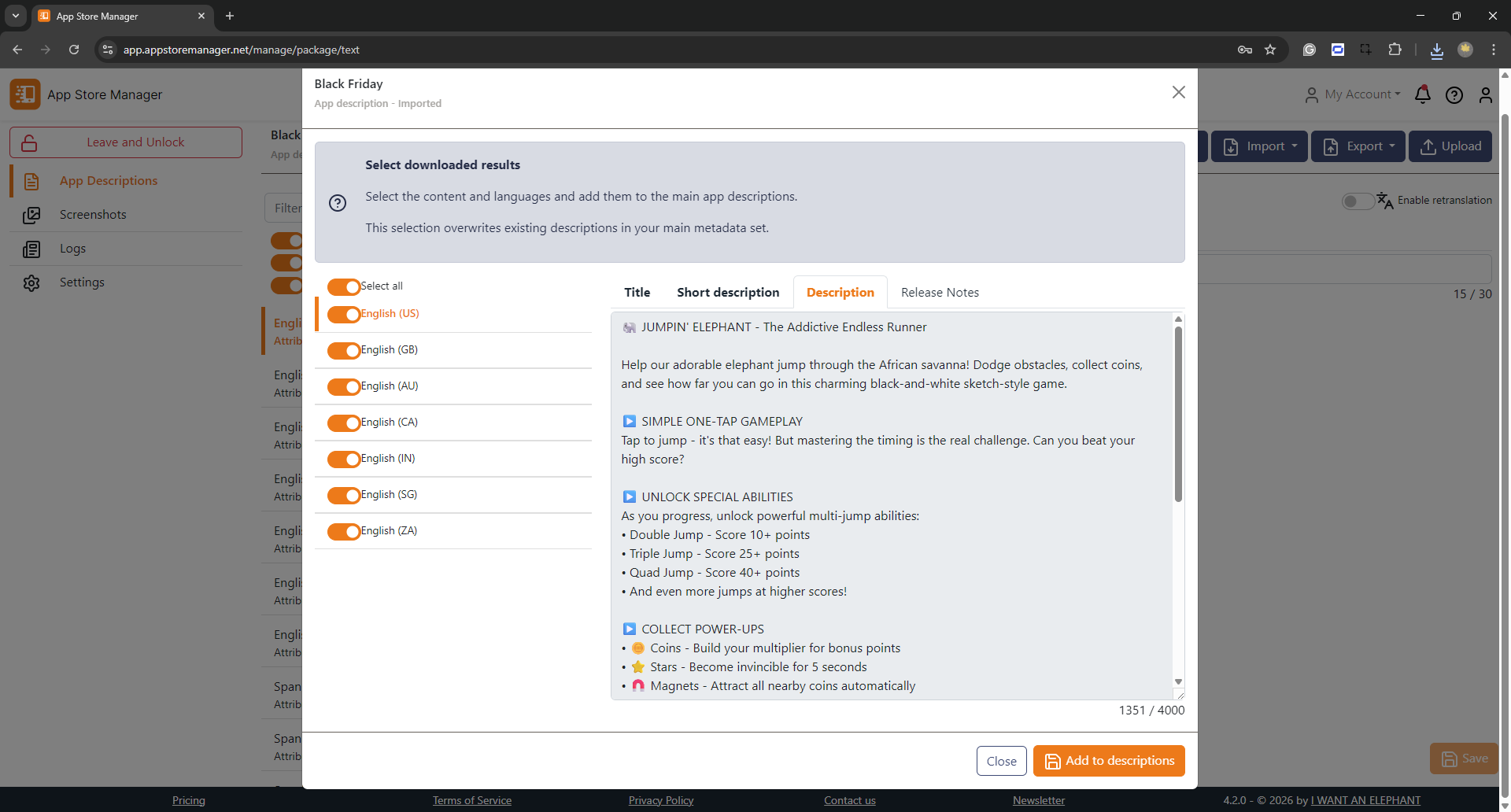The width and height of the screenshot is (1511, 812).
Task: Open the Privacy Policy link
Action: click(660, 800)
